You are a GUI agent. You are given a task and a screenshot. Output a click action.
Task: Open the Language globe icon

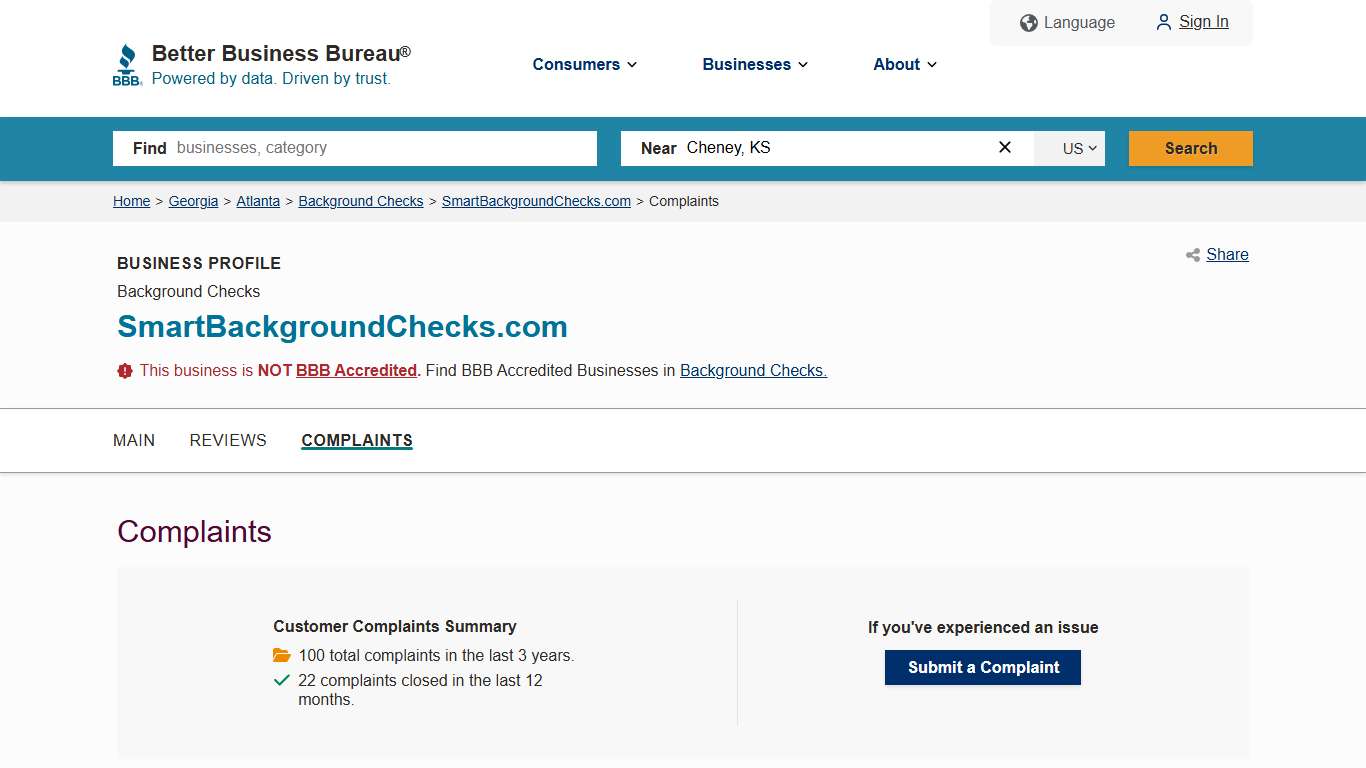pyautogui.click(x=1028, y=22)
